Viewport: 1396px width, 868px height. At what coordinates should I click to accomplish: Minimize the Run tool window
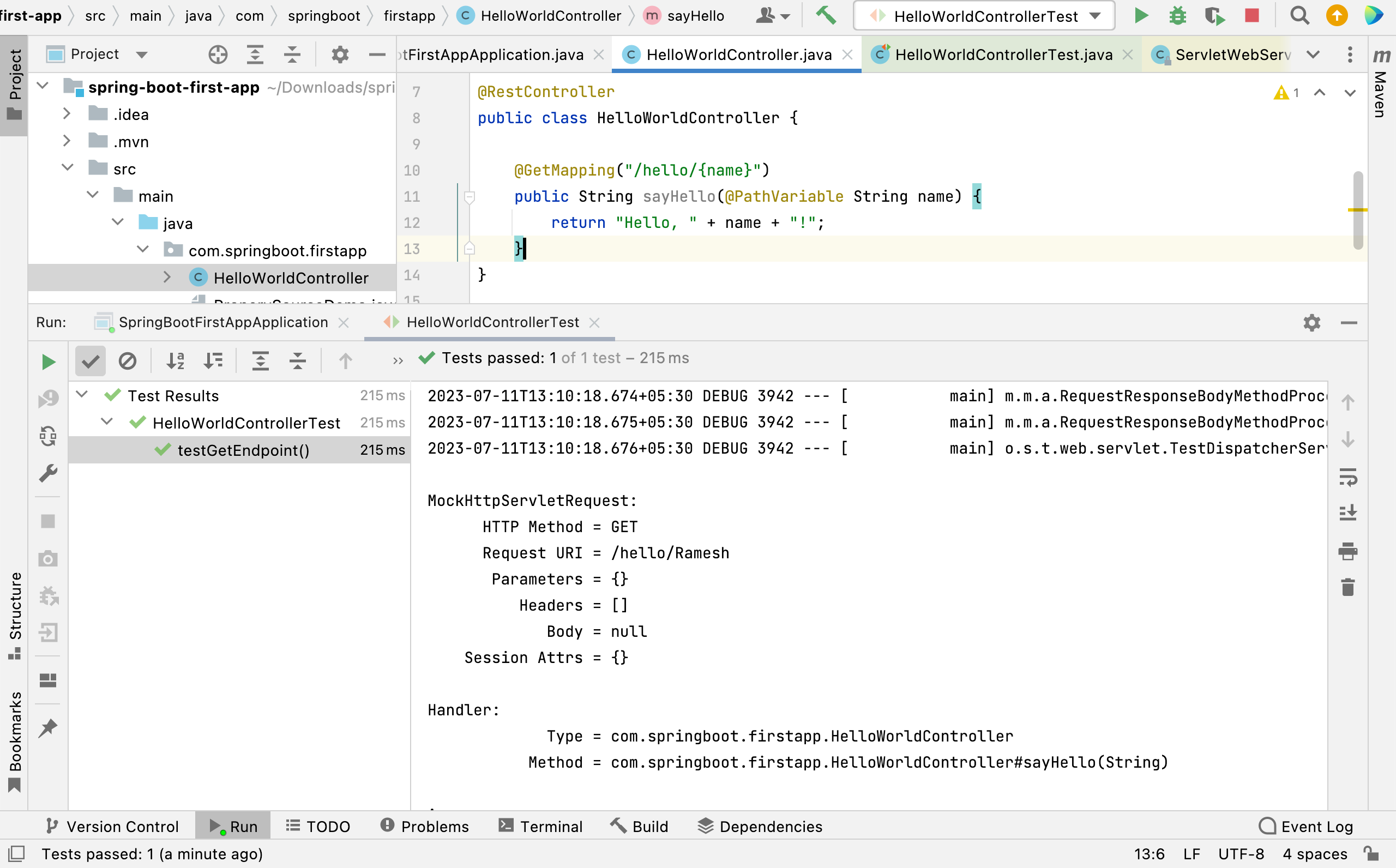click(1349, 323)
